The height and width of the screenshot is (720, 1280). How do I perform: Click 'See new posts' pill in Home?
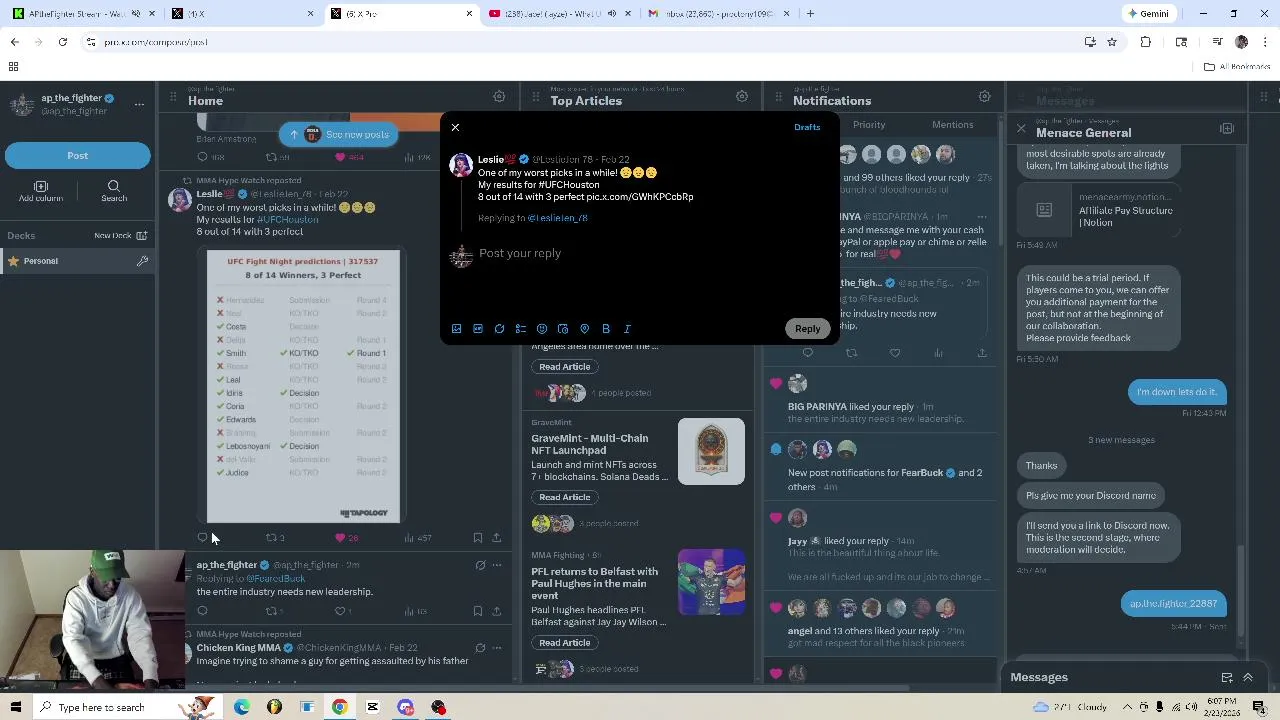click(x=338, y=134)
